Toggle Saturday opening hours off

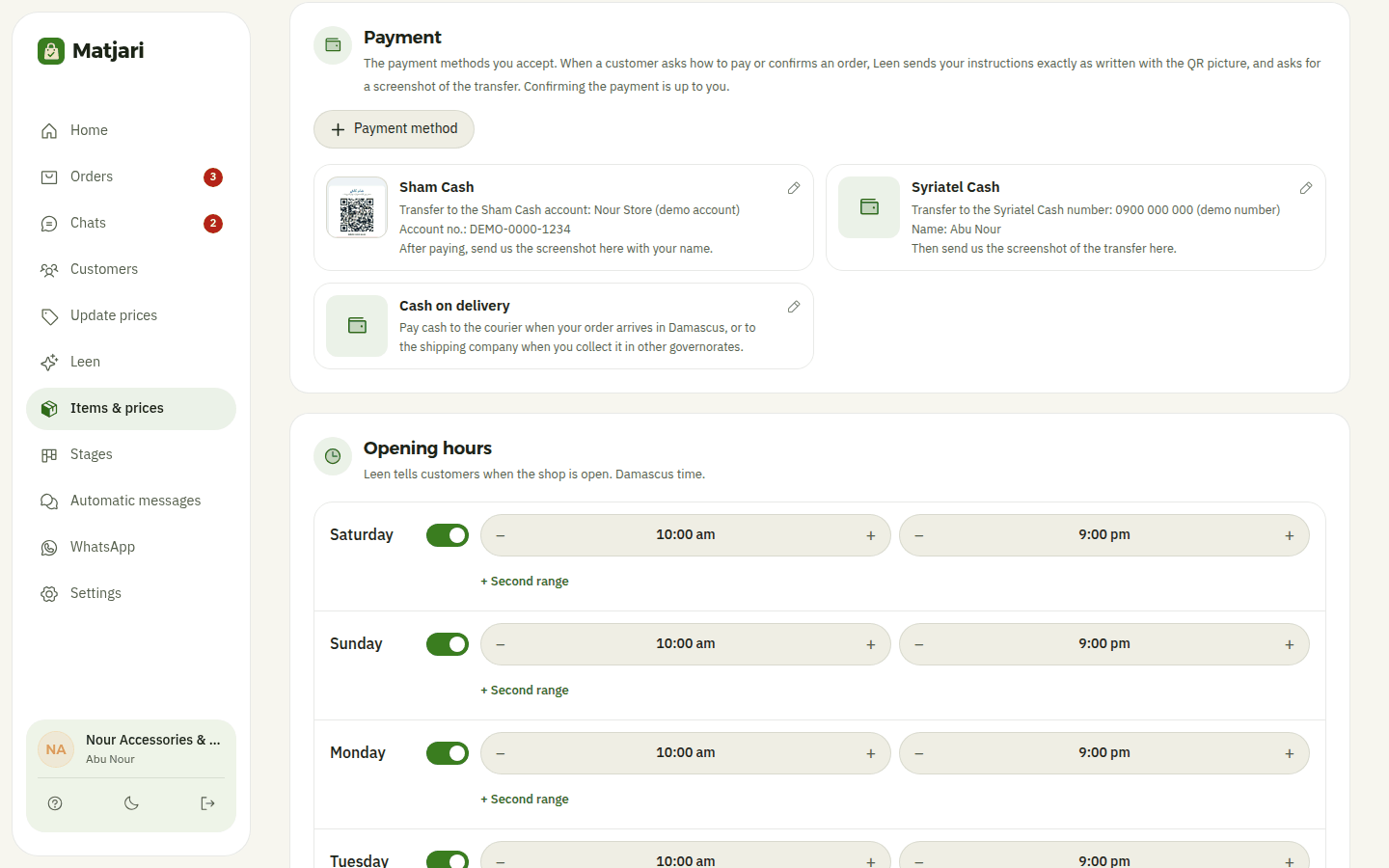pos(448,535)
